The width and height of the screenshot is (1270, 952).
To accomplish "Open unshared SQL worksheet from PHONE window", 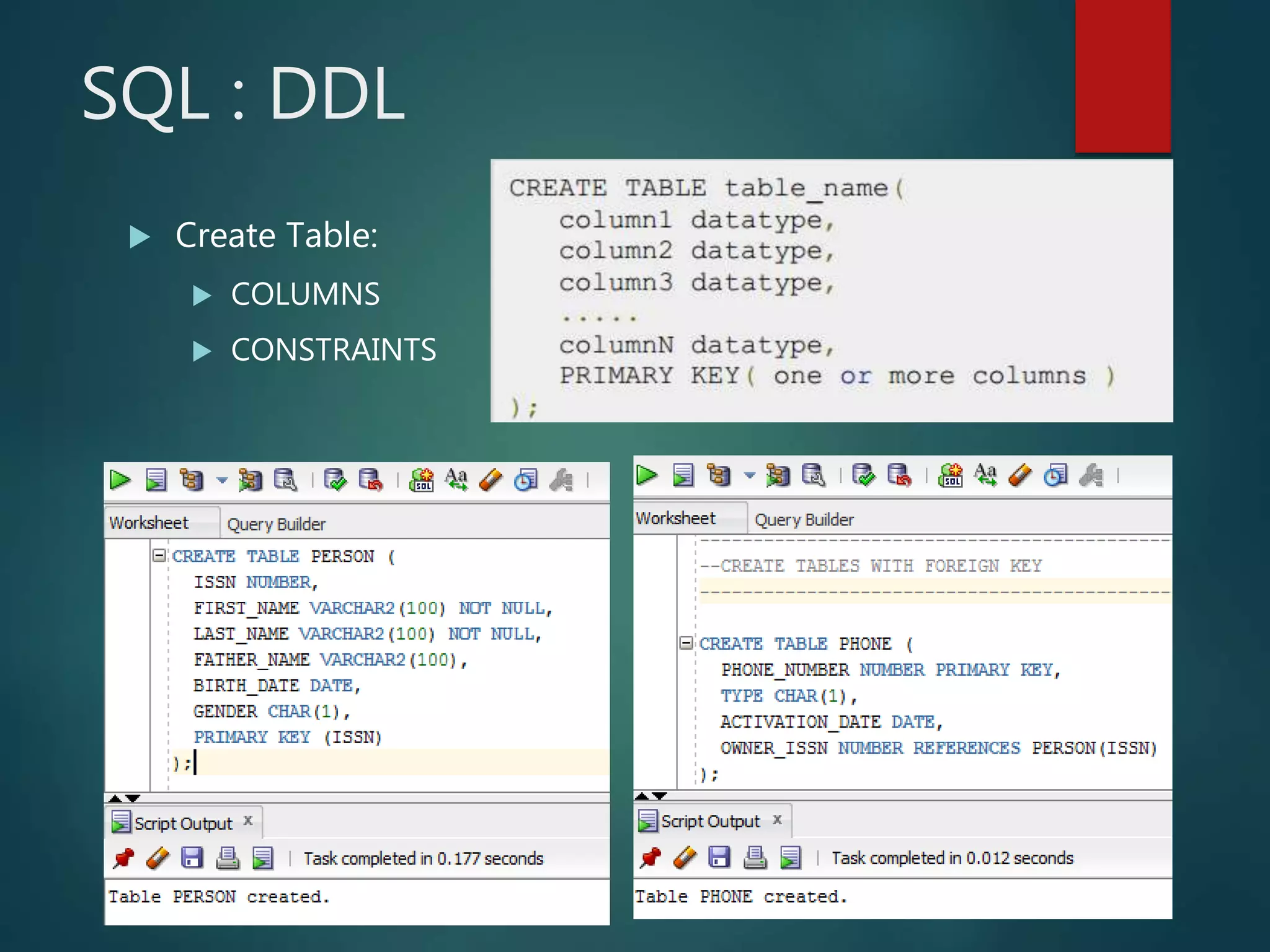I will pyautogui.click(x=951, y=475).
